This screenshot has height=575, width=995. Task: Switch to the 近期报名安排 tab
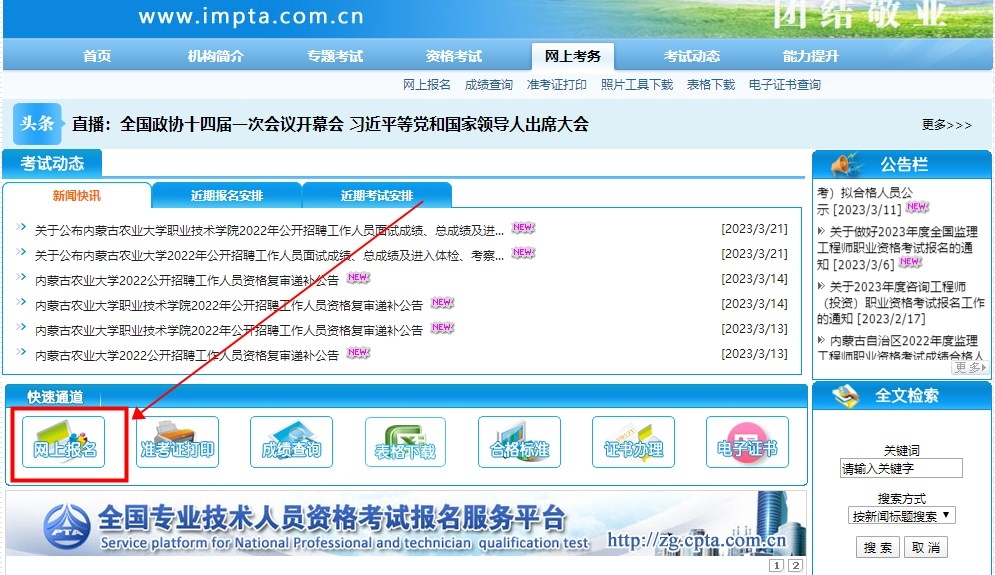pos(226,195)
